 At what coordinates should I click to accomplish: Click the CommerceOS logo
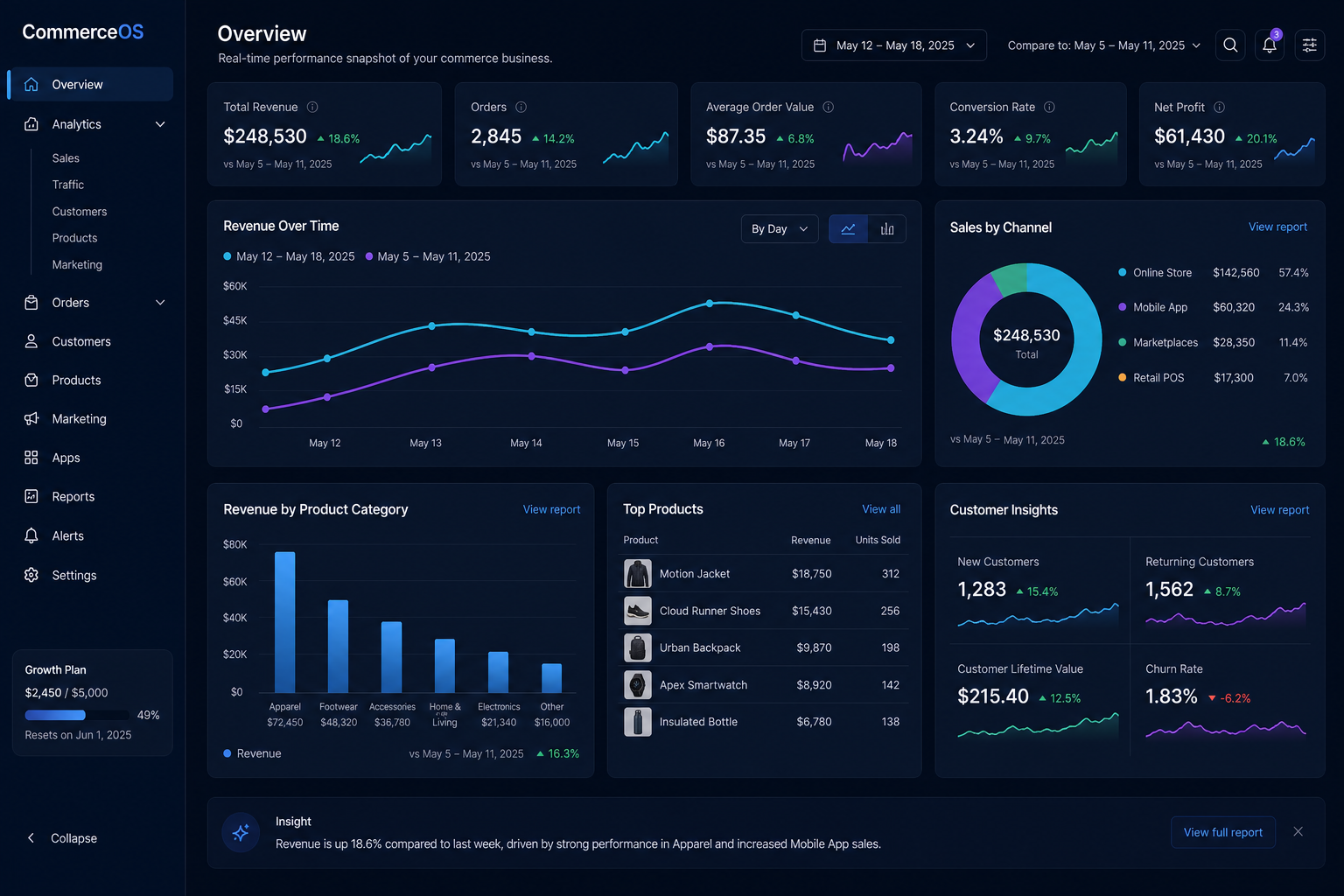tap(82, 32)
